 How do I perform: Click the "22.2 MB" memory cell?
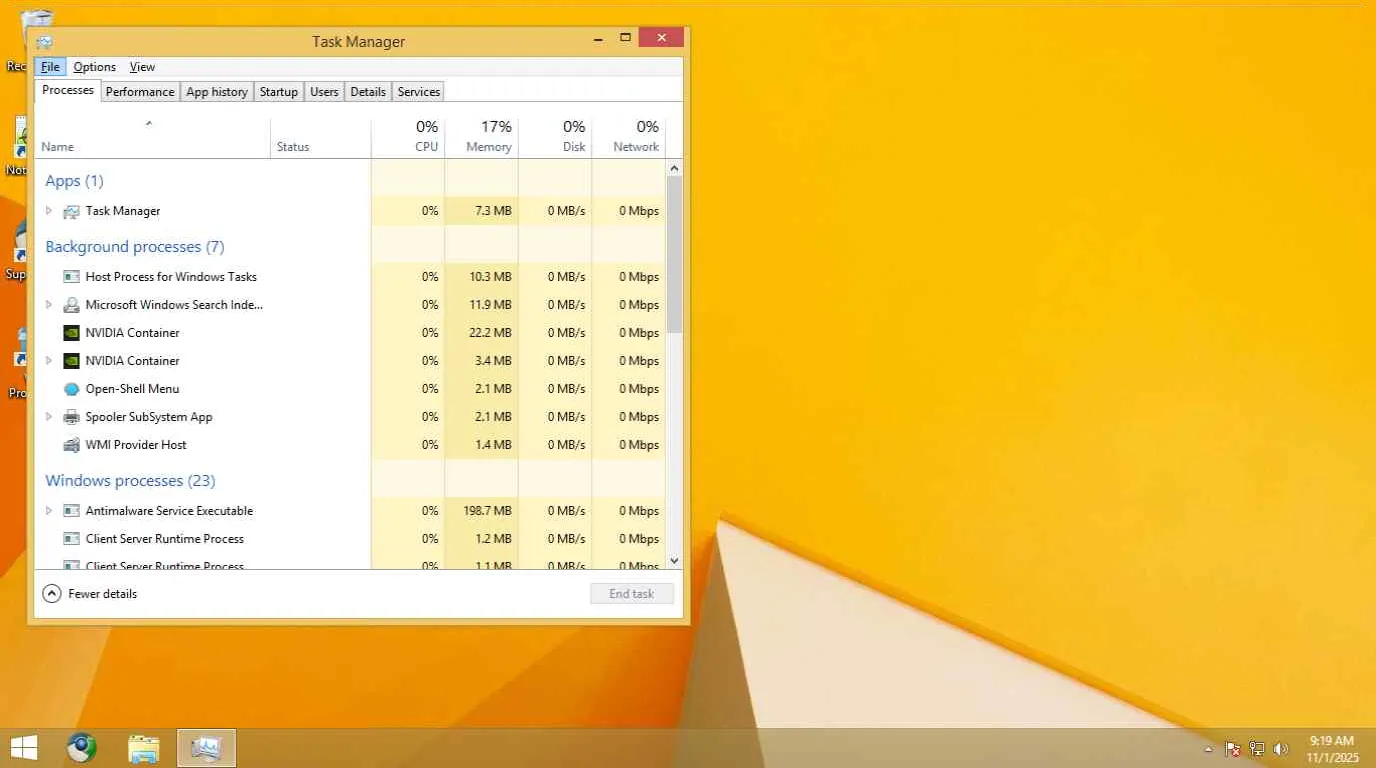[482, 333]
